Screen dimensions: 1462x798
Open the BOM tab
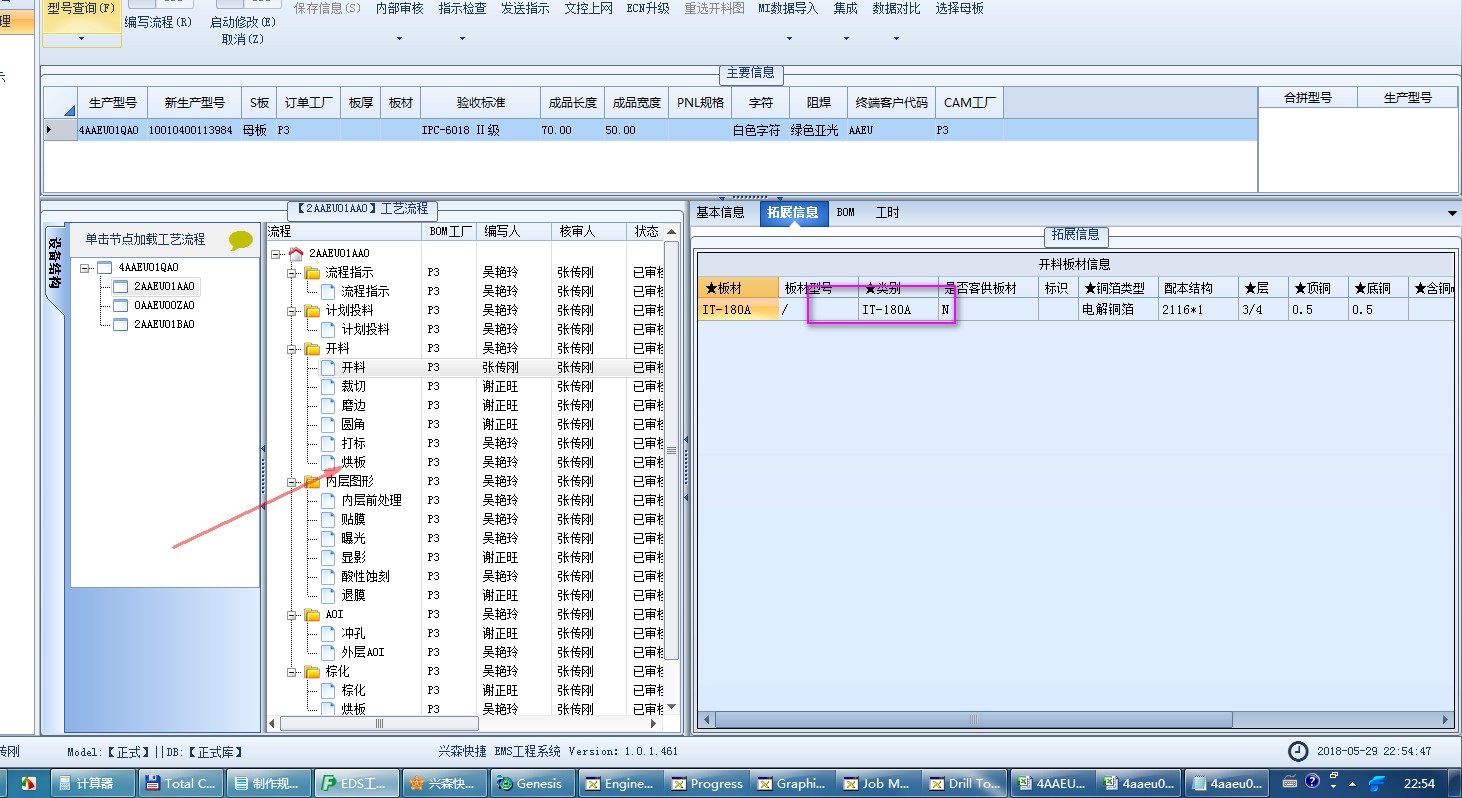(x=846, y=213)
